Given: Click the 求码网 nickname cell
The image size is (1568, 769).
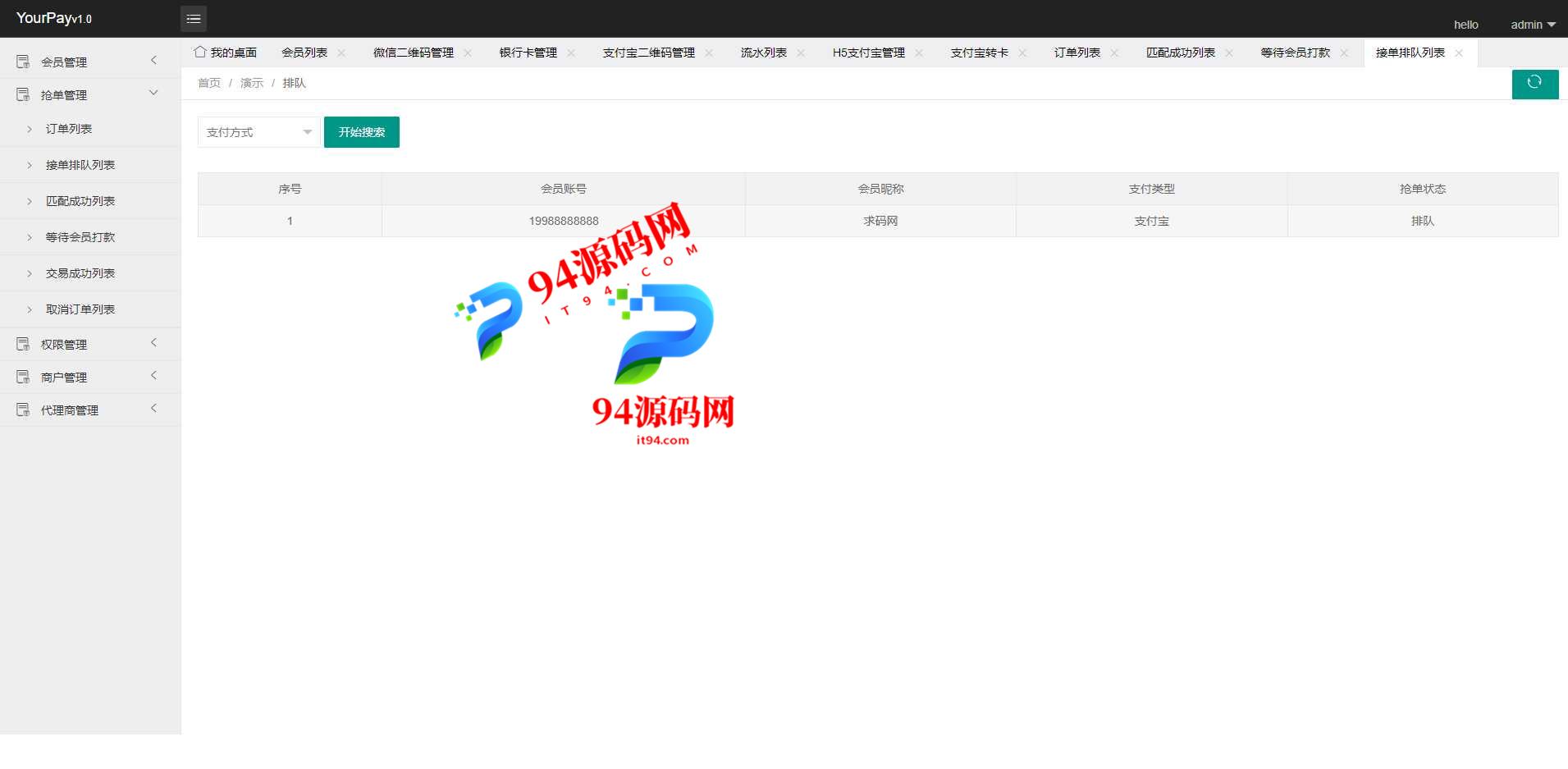Looking at the screenshot, I should coord(881,221).
